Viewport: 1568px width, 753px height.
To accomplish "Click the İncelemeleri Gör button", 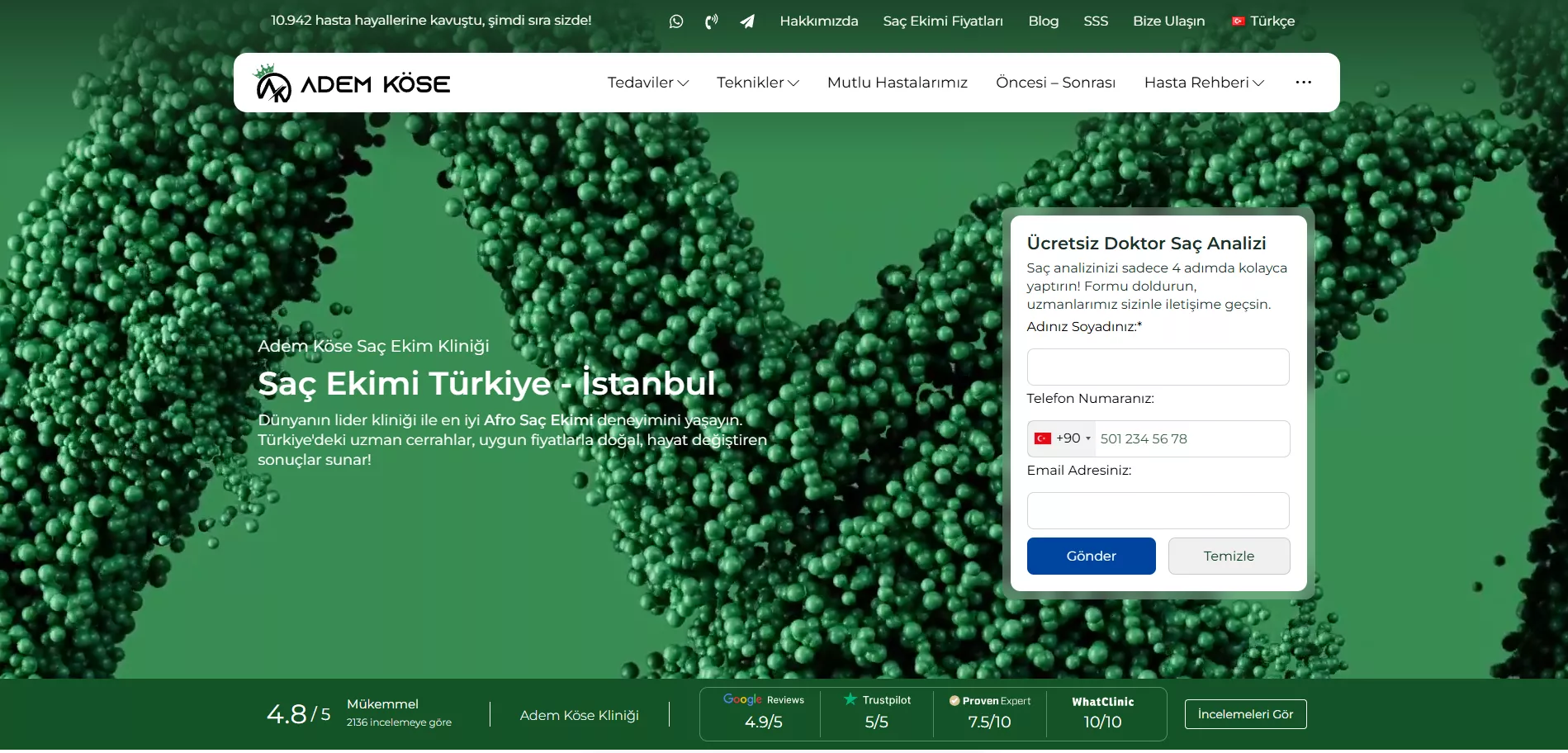I will (x=1245, y=714).
